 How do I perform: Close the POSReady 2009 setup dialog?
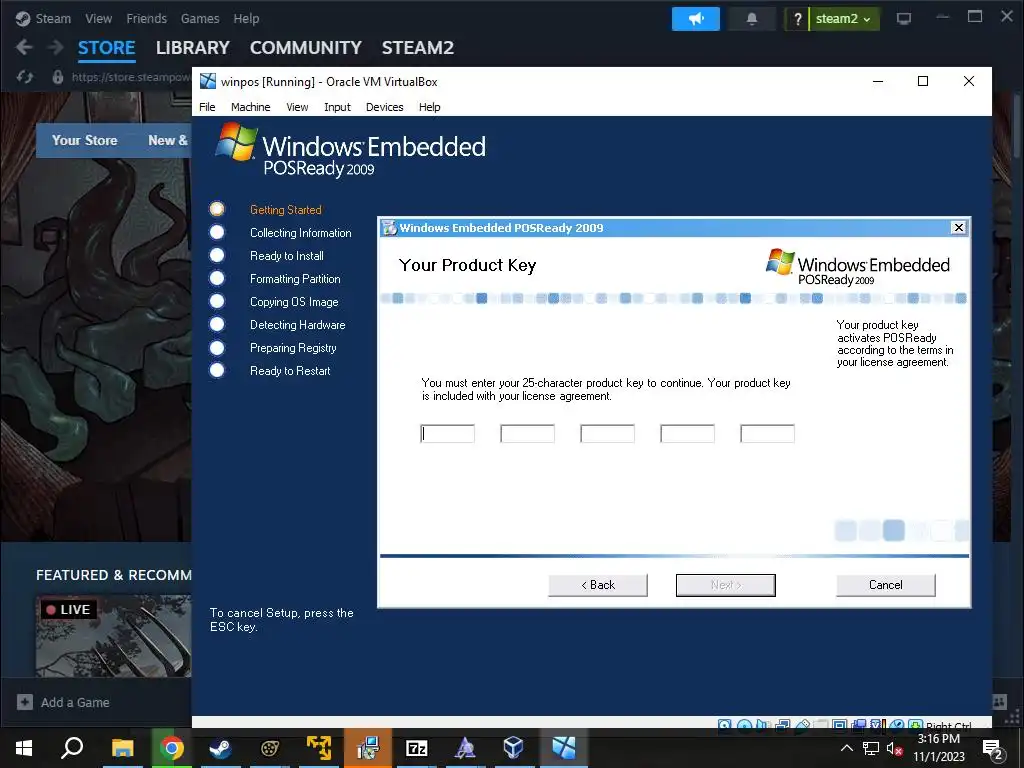click(958, 227)
